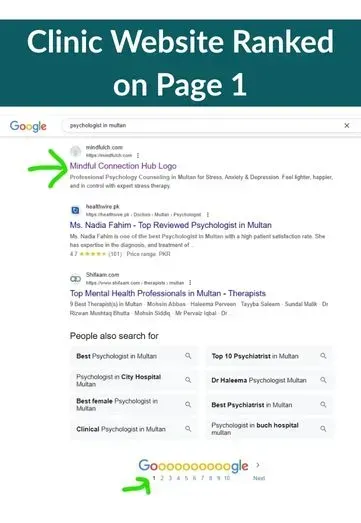
Task: Click the 4.7 star rating line
Action: (120, 254)
